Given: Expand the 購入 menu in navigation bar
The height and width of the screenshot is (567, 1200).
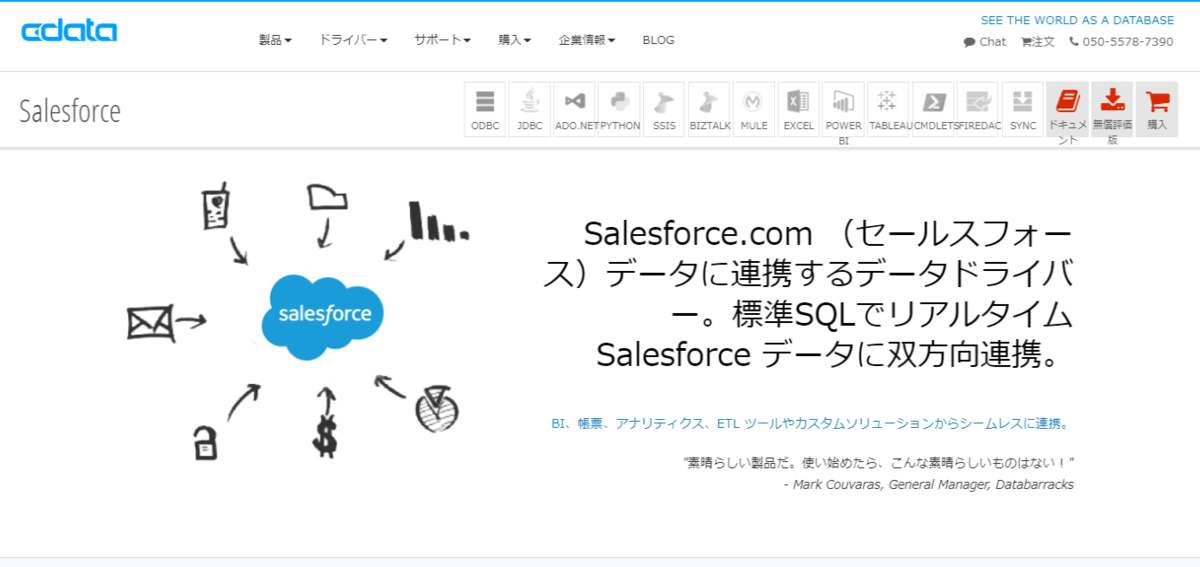Looking at the screenshot, I should click(514, 40).
